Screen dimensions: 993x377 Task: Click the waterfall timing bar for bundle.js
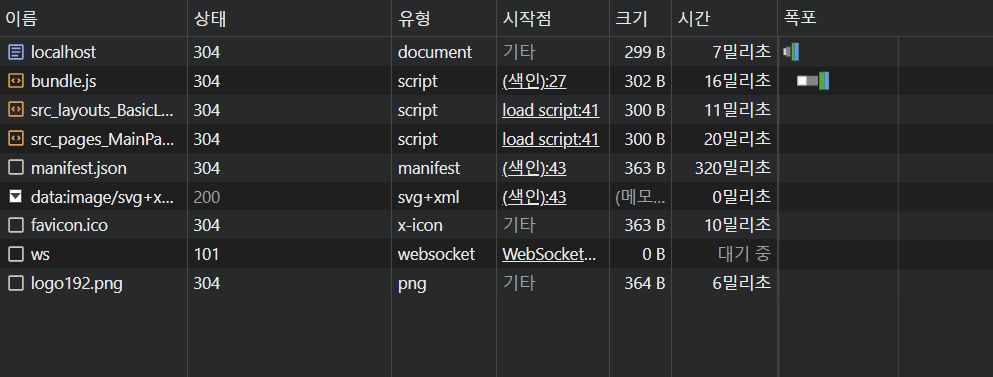(x=813, y=81)
